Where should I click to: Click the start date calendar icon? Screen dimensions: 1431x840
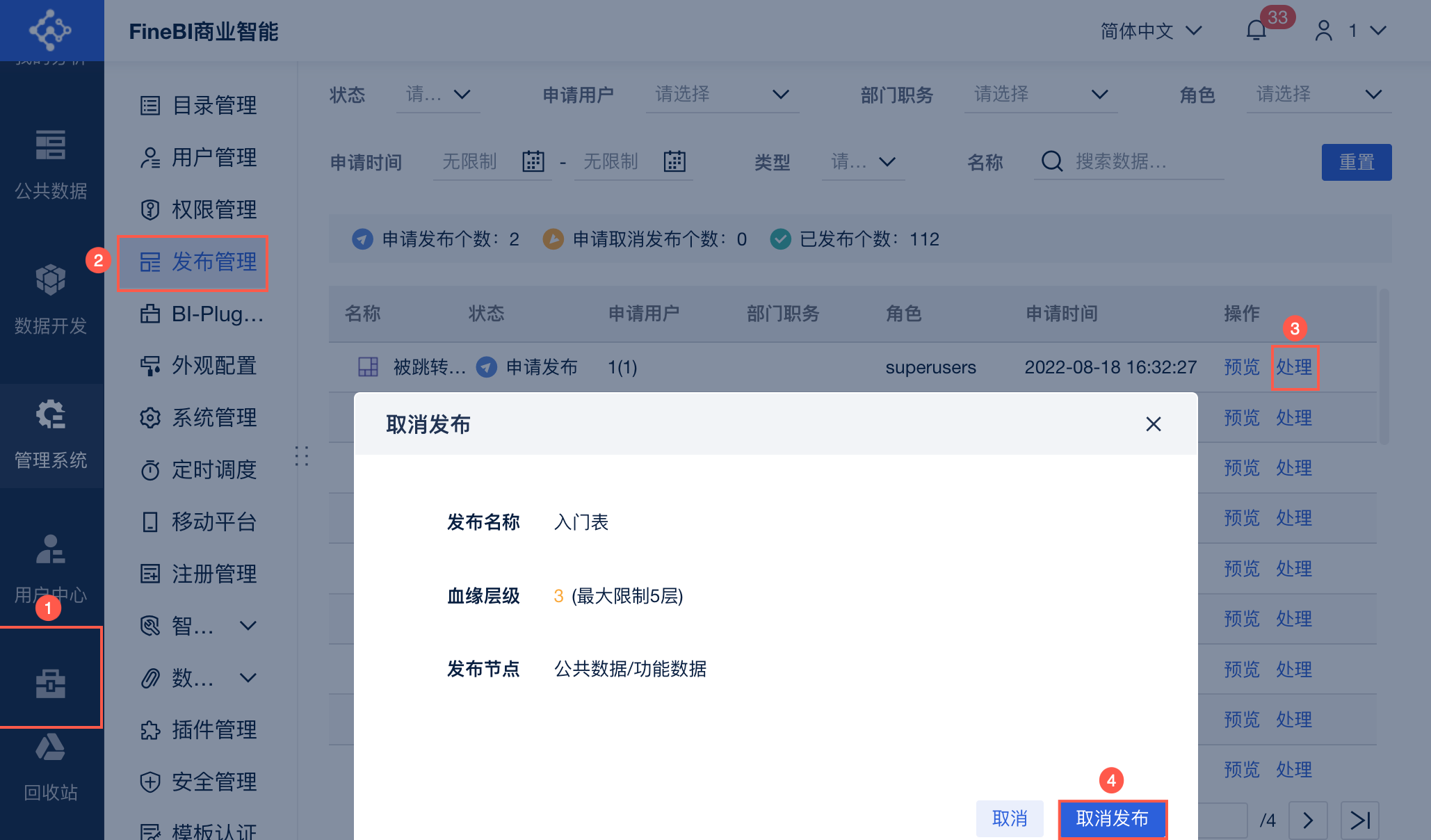533,161
